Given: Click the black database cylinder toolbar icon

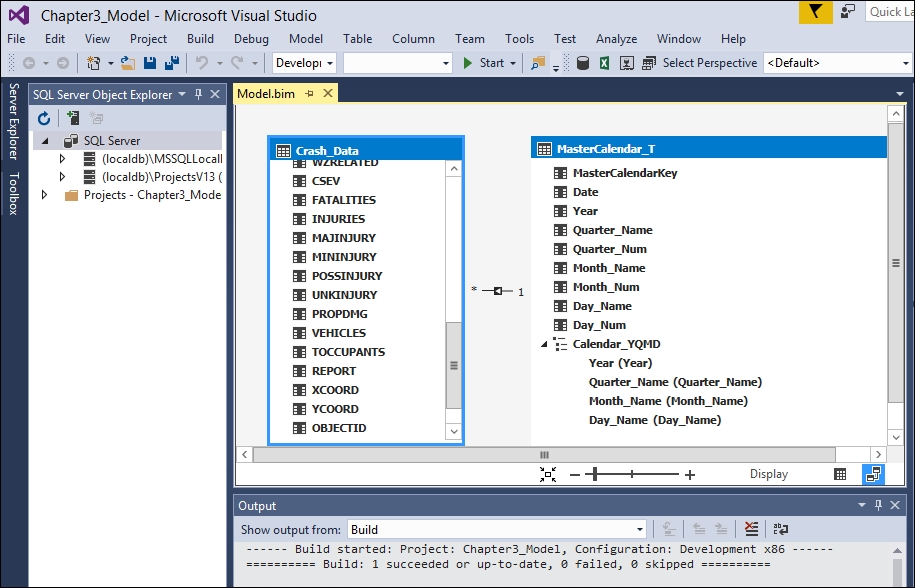Looking at the screenshot, I should (582, 63).
